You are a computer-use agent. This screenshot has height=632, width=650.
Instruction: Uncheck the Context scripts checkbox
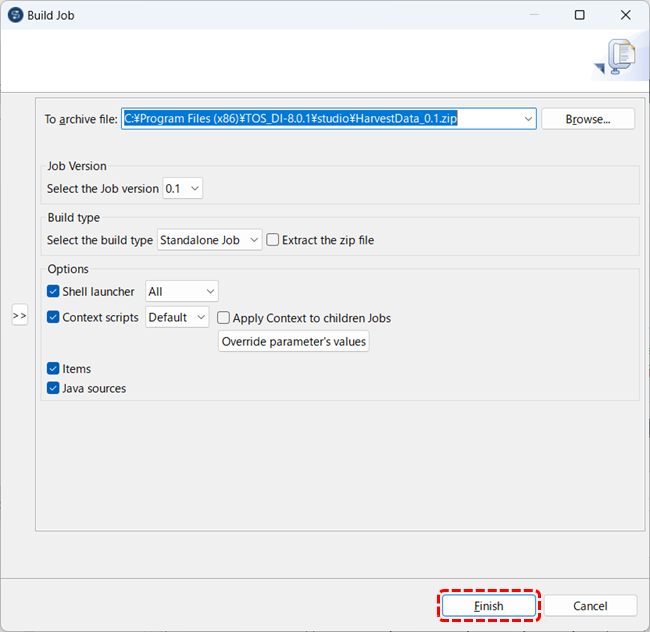tap(53, 317)
